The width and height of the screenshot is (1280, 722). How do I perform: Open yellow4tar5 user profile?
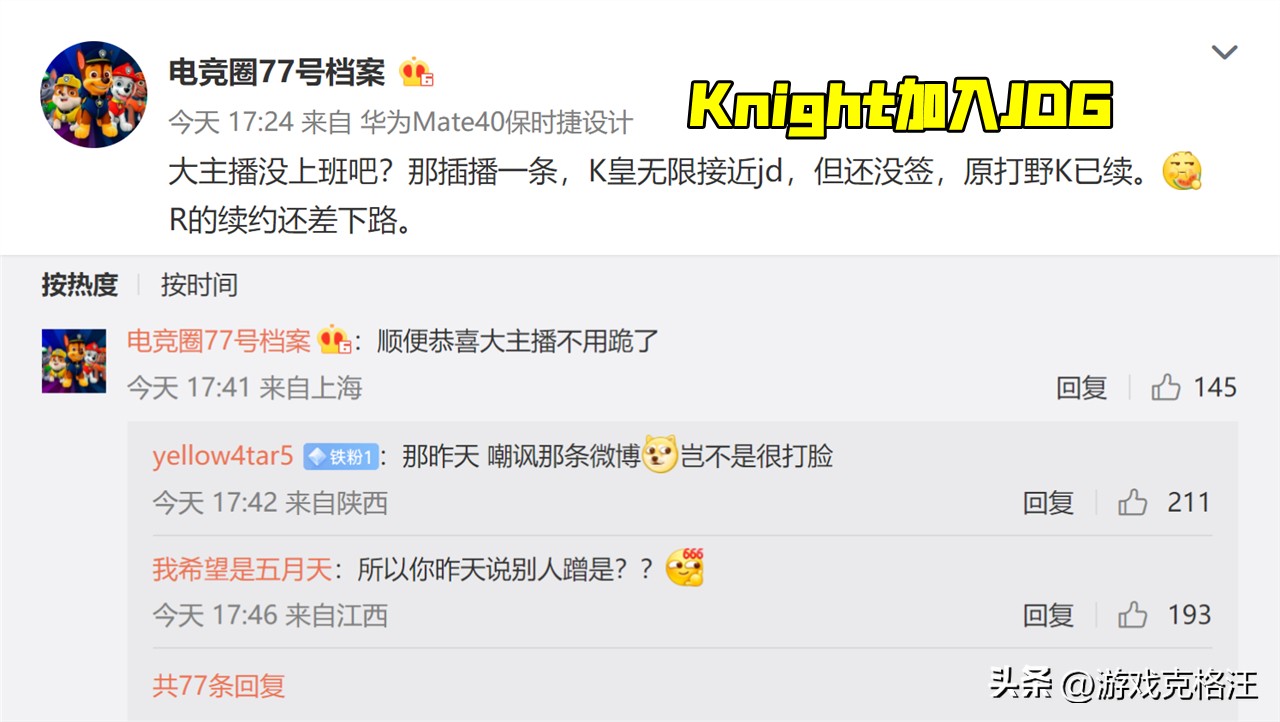(x=223, y=457)
